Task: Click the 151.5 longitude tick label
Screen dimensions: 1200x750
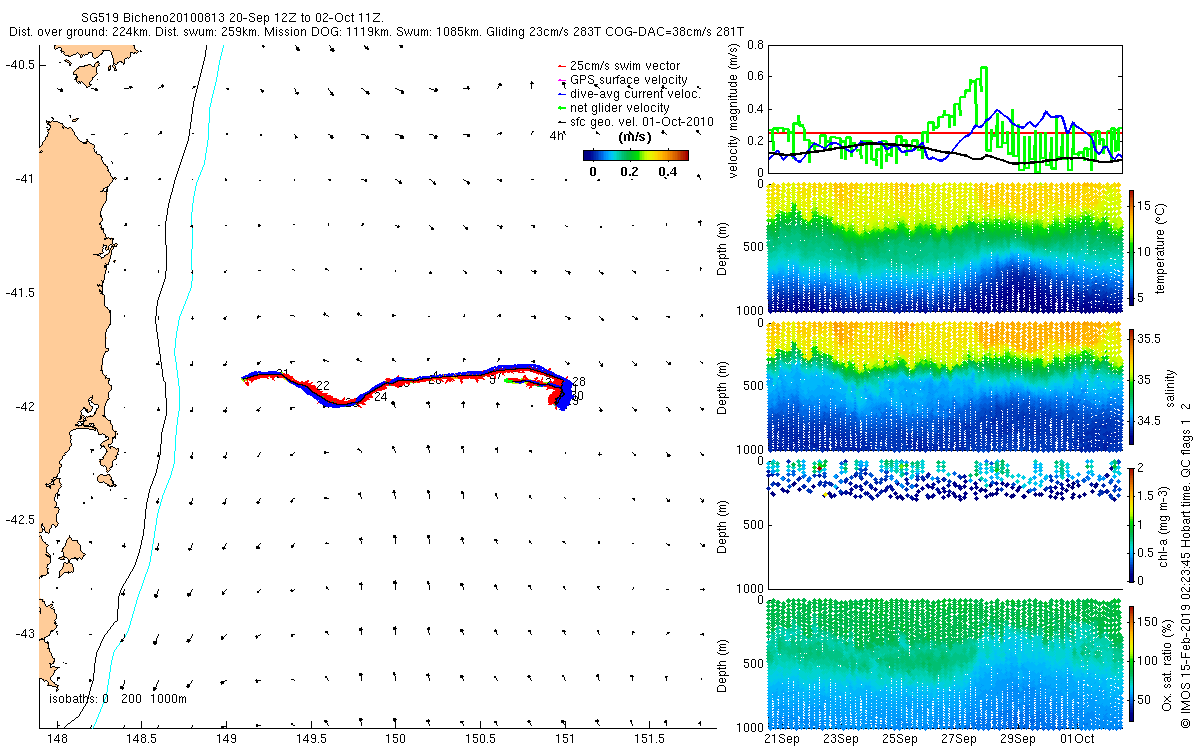Action: point(650,739)
